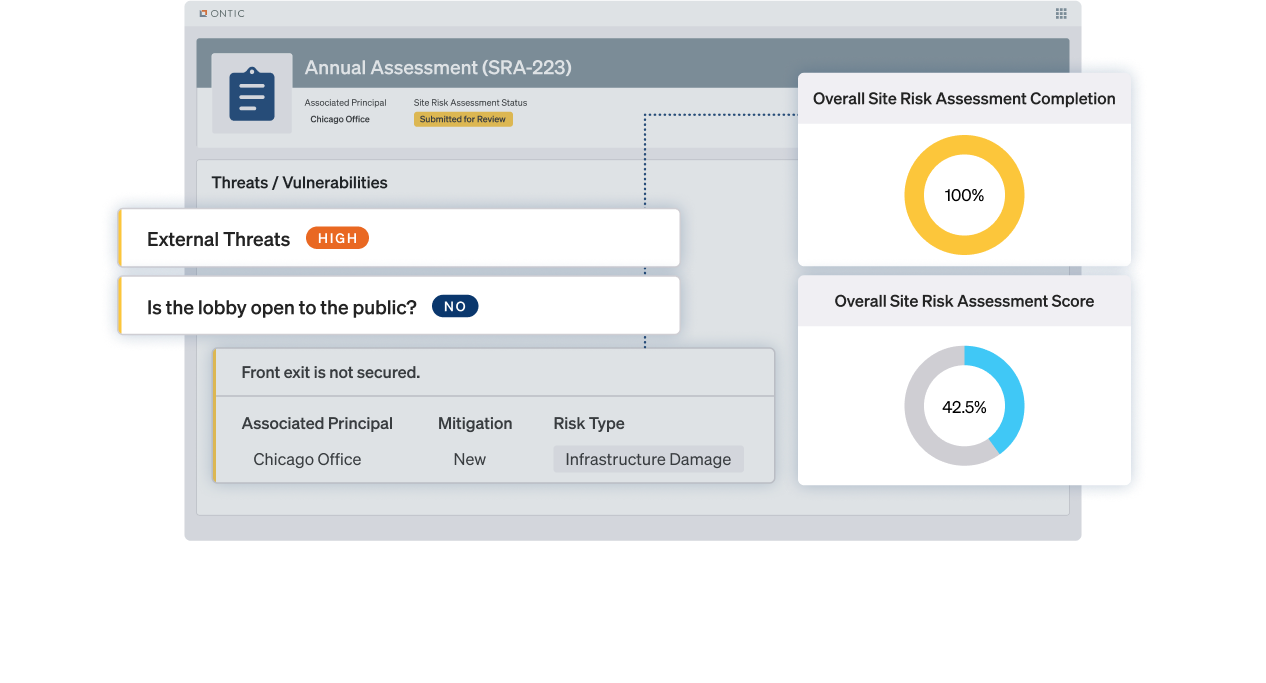Image resolution: width=1266 pixels, height=683 pixels.
Task: Select the Front exit is not secured row
Action: point(494,372)
